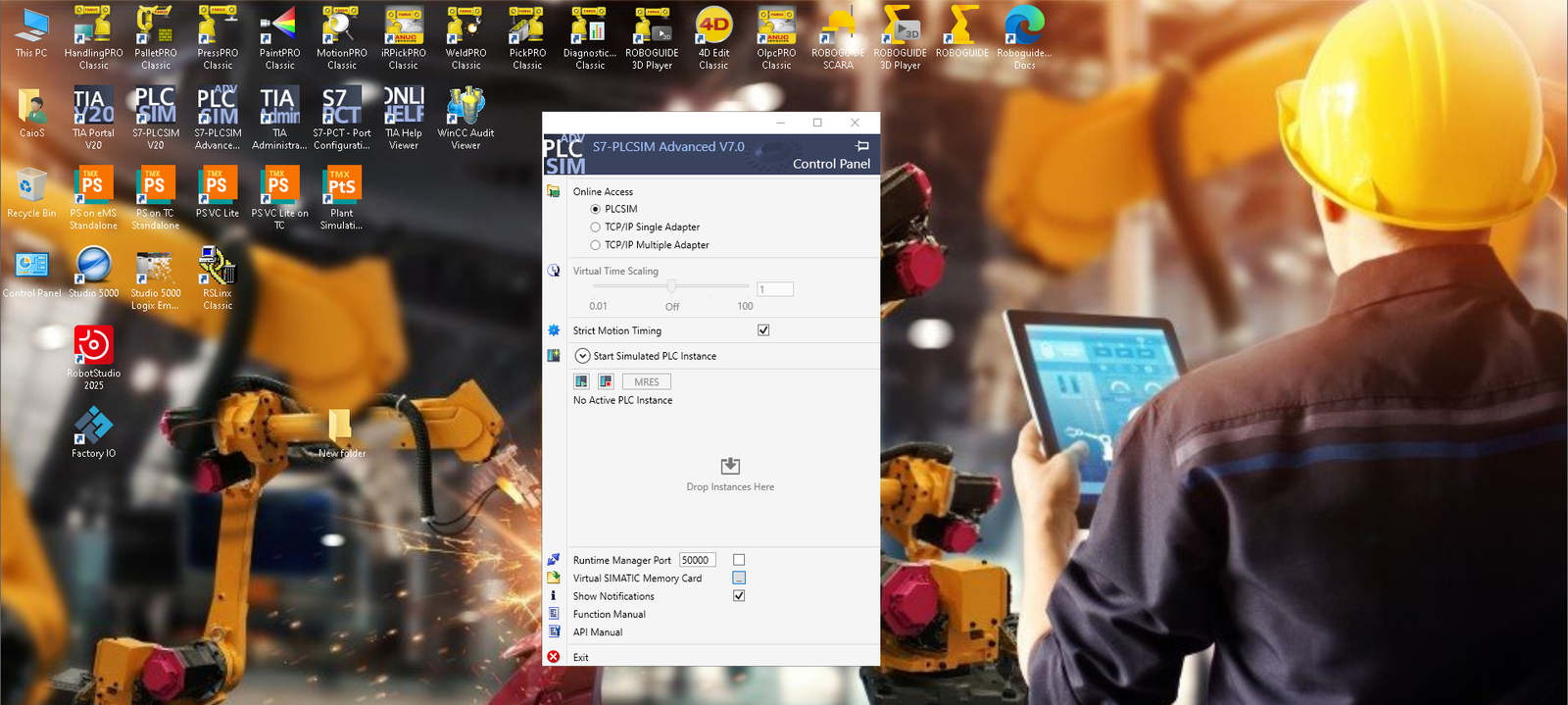Open the Function Manual link
1568x705 pixels.
click(610, 615)
